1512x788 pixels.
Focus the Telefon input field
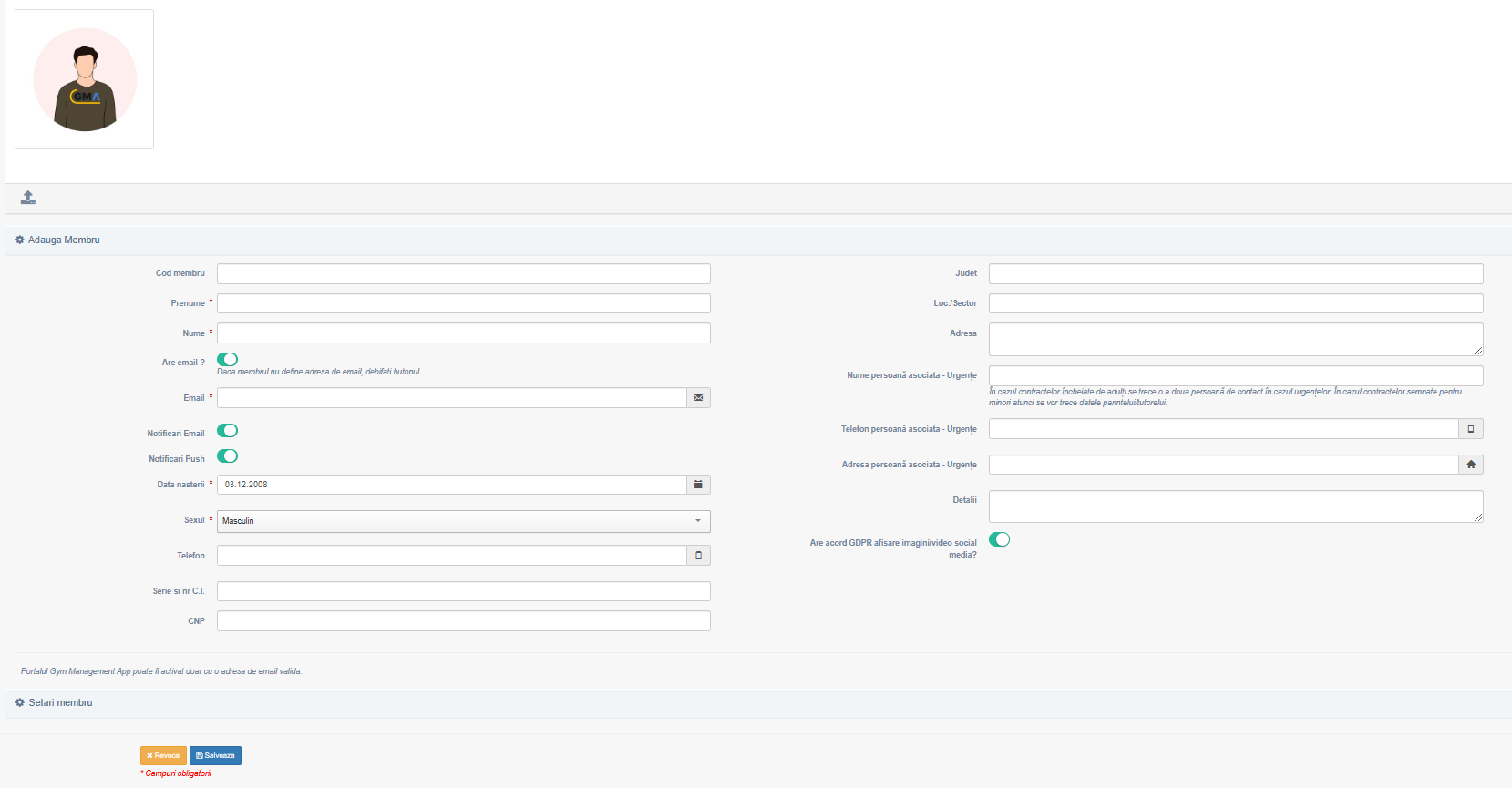pos(452,556)
